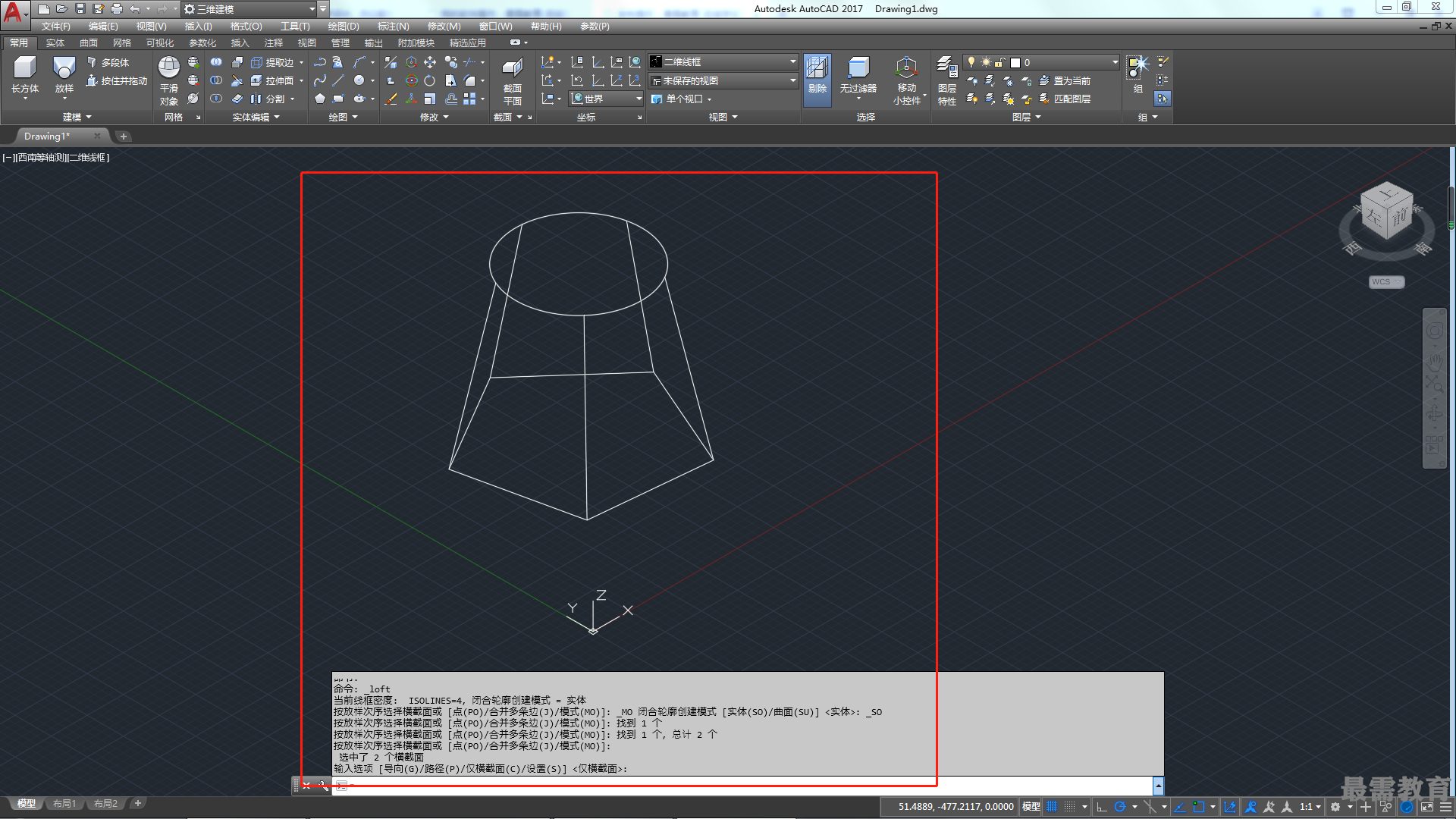This screenshot has width=1456, height=819.
Task: Expand the 实体编辑 panel
Action: coord(256,117)
